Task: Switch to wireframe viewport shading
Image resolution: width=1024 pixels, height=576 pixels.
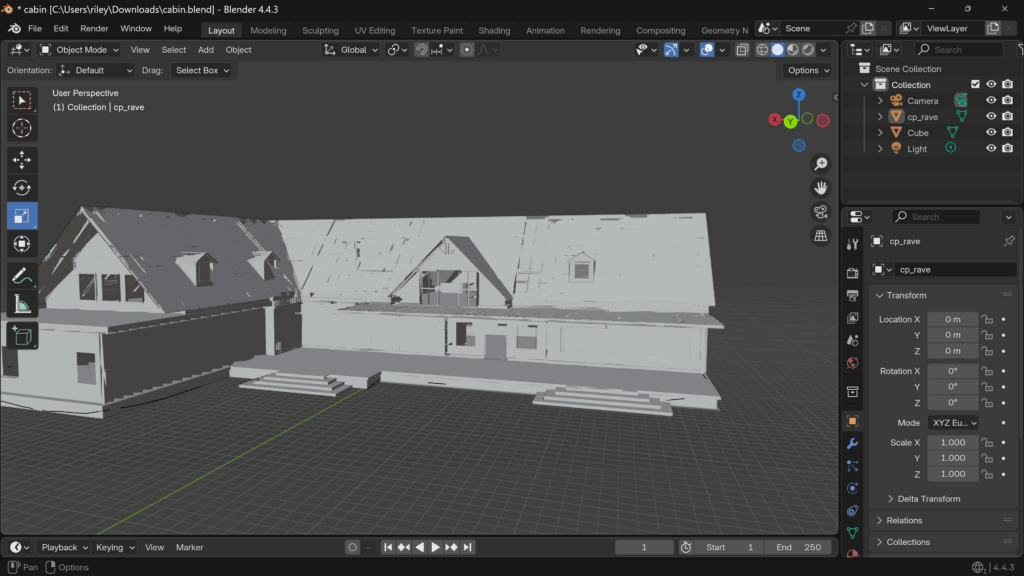Action: coord(762,50)
